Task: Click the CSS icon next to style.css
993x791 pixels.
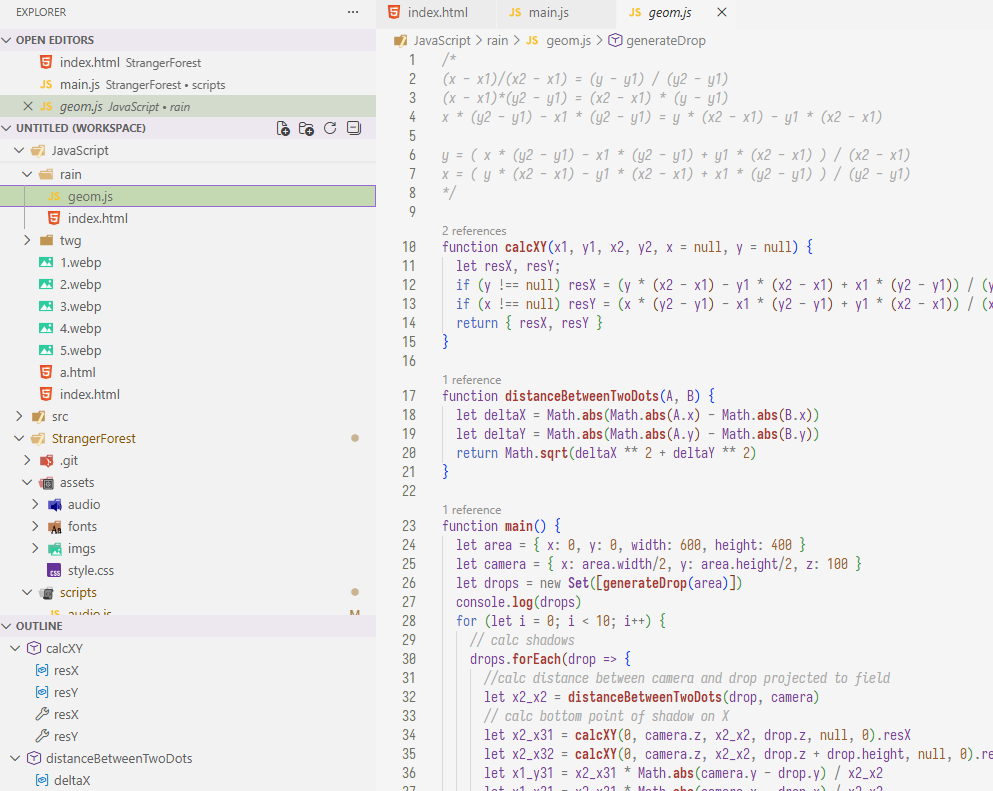Action: [x=54, y=571]
